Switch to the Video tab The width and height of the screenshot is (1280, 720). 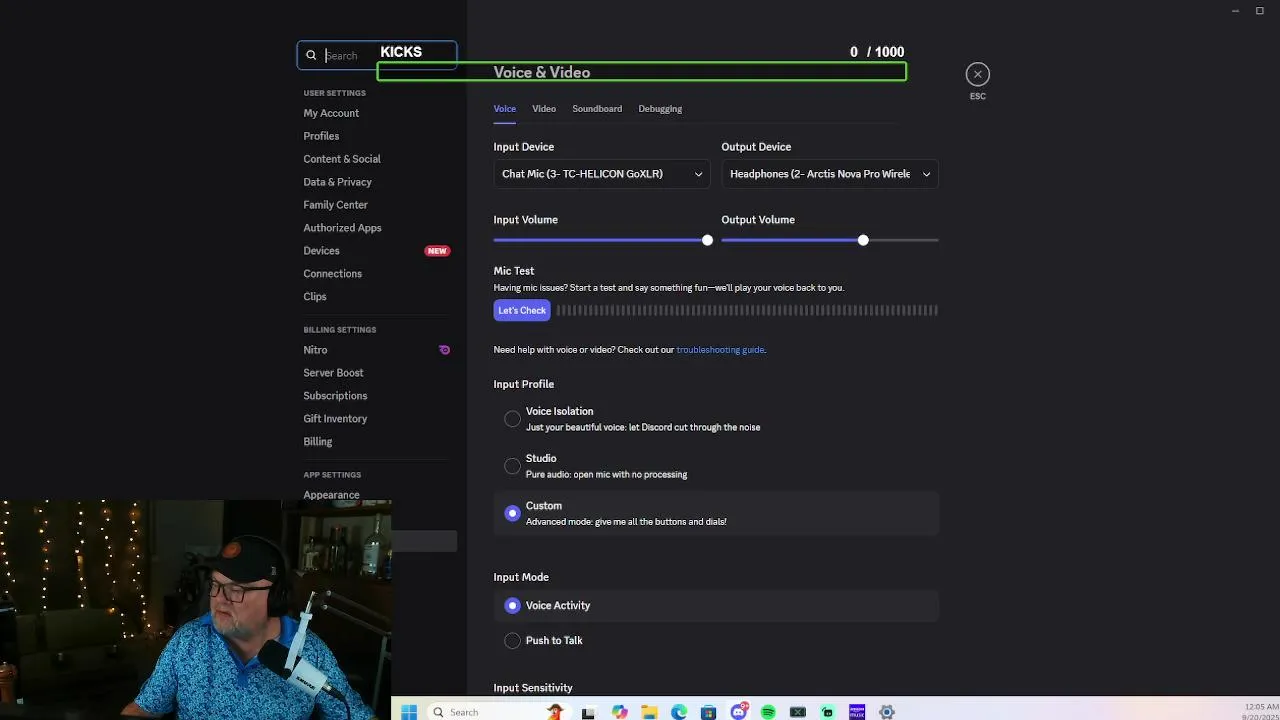point(544,109)
